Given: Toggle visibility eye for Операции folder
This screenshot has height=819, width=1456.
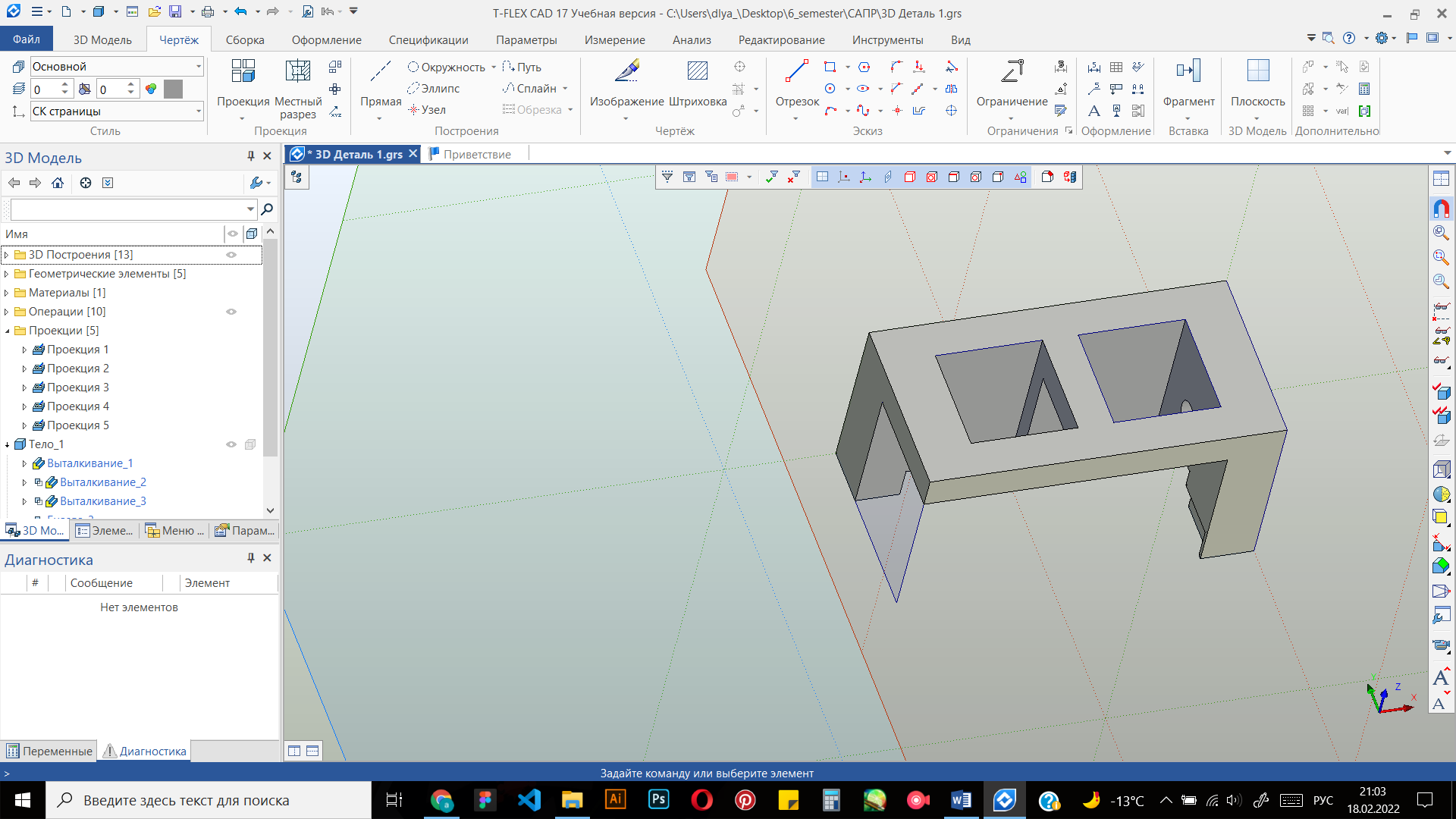Looking at the screenshot, I should [231, 312].
